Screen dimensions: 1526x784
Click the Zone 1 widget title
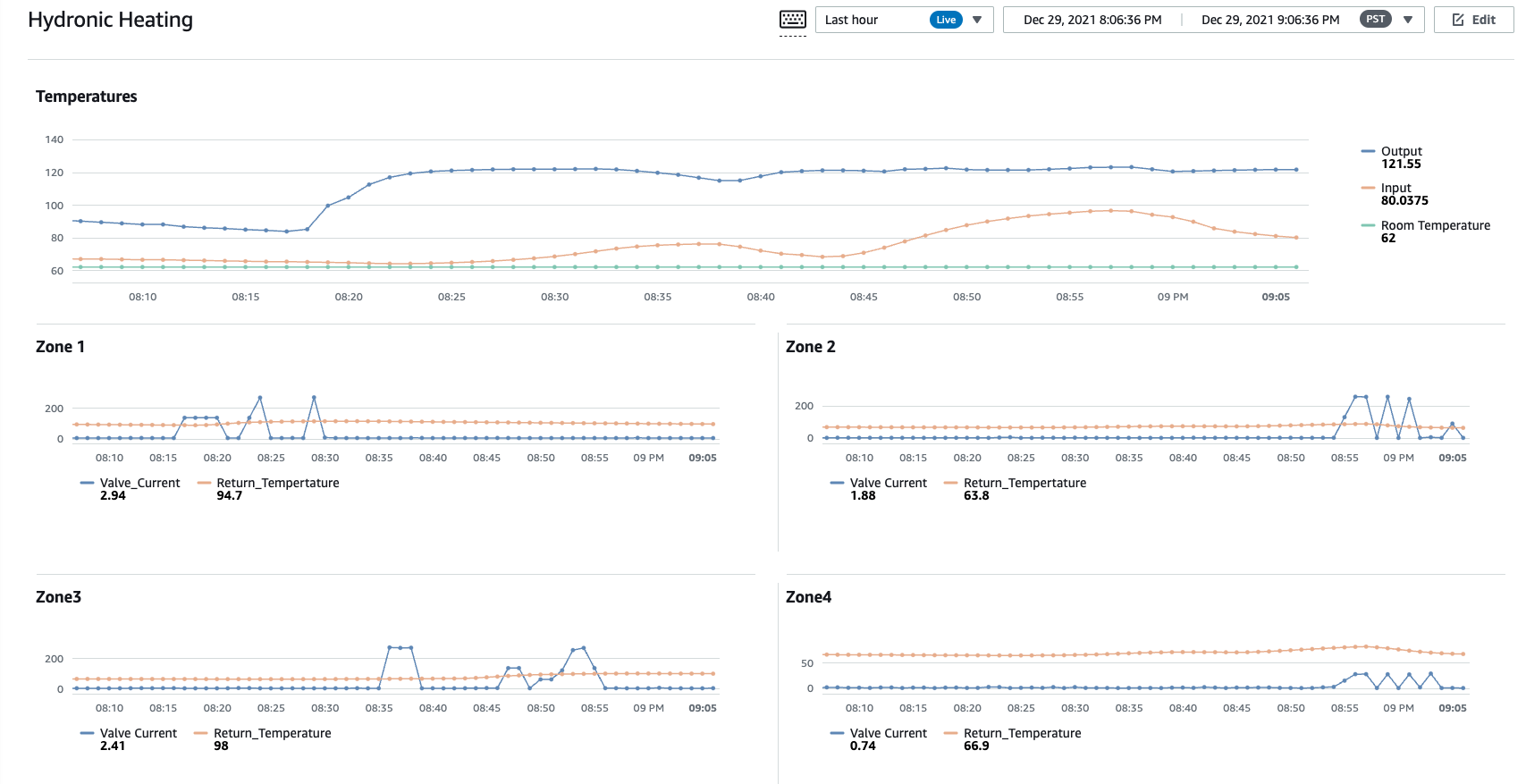click(x=60, y=347)
